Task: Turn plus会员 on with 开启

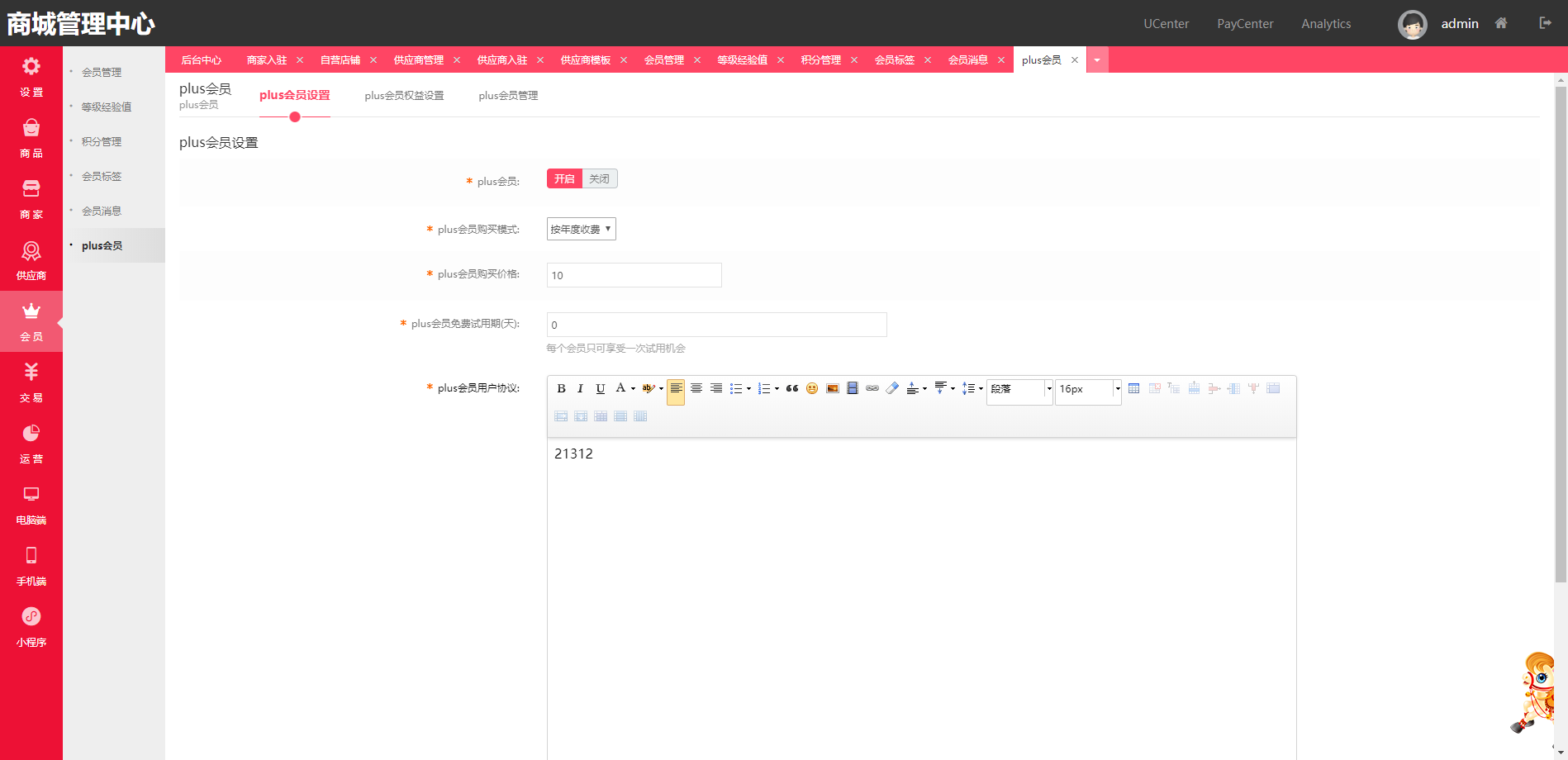Action: (564, 178)
